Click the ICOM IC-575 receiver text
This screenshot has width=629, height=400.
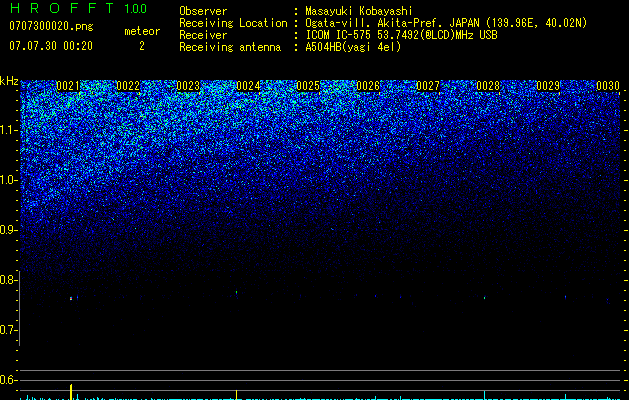401,35
